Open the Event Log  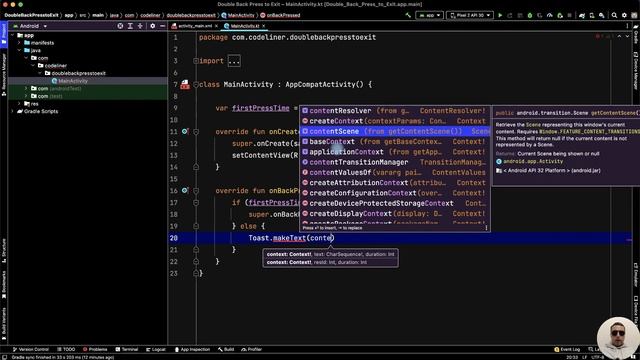pos(567,349)
